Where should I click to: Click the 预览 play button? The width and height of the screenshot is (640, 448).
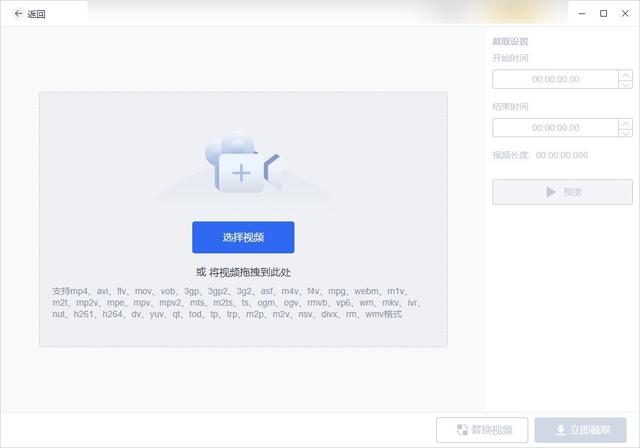[562, 192]
